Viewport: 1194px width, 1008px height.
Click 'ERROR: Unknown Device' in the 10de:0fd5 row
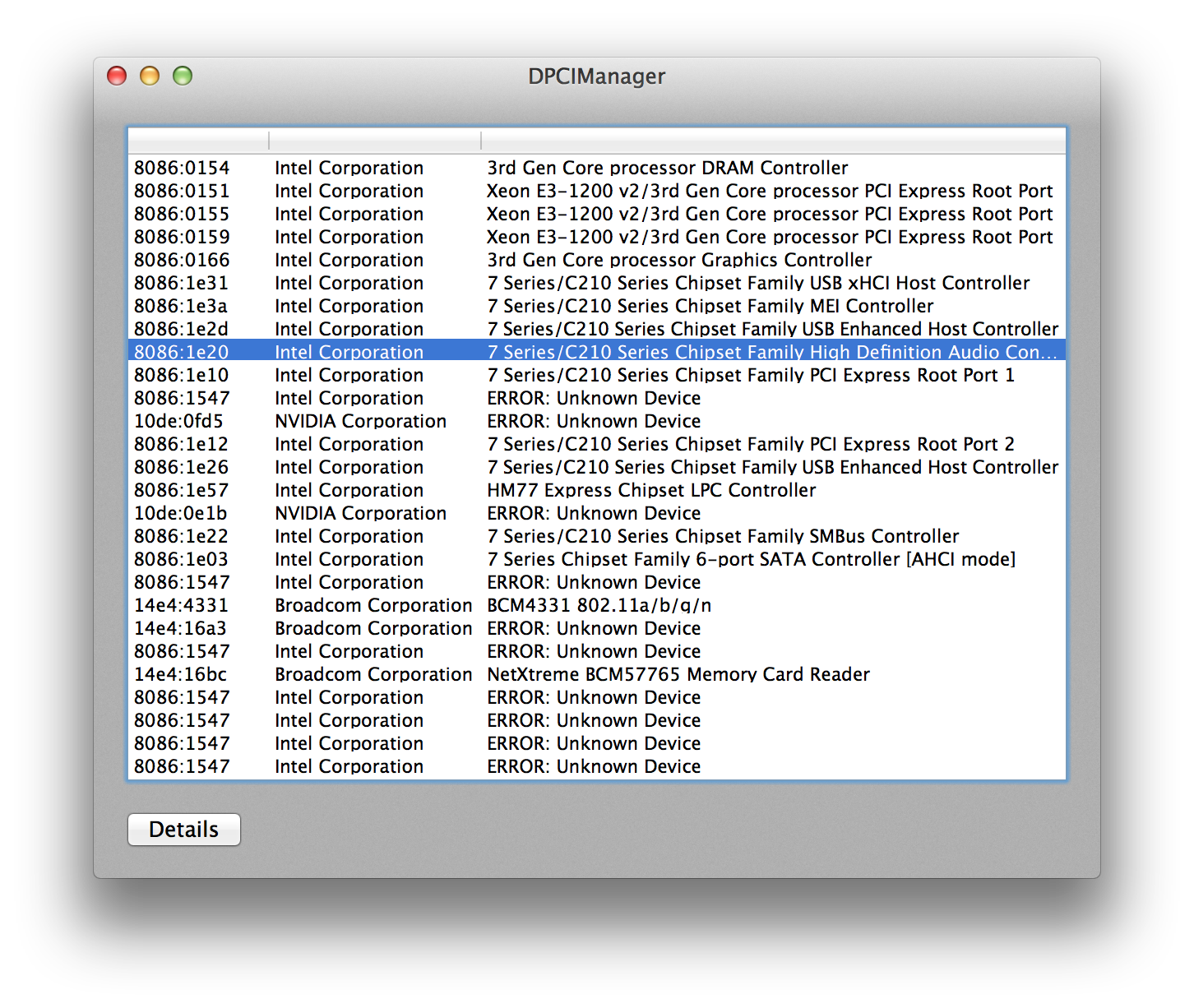coord(594,421)
